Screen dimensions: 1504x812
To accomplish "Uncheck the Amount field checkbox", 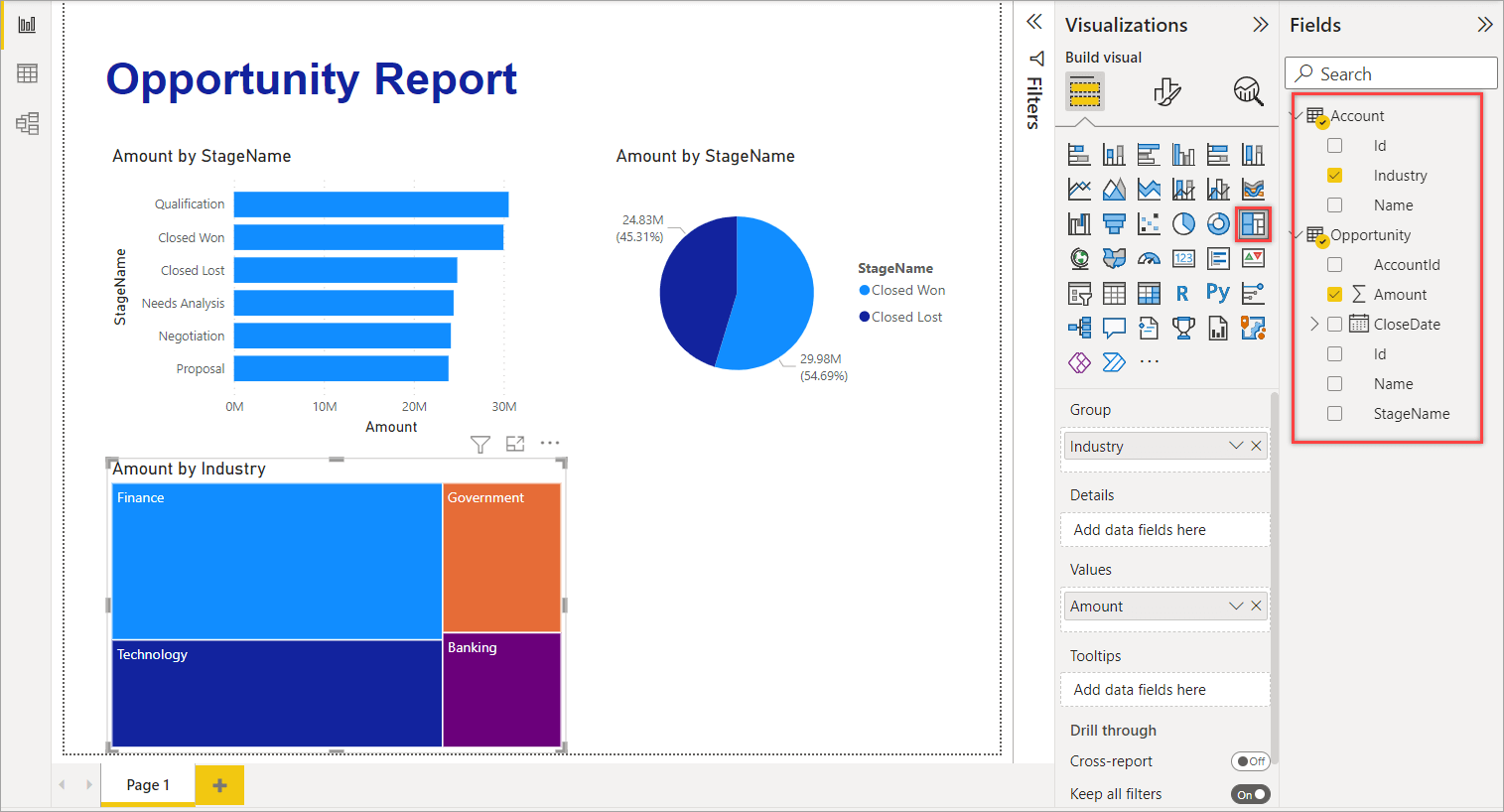I will tap(1334, 295).
